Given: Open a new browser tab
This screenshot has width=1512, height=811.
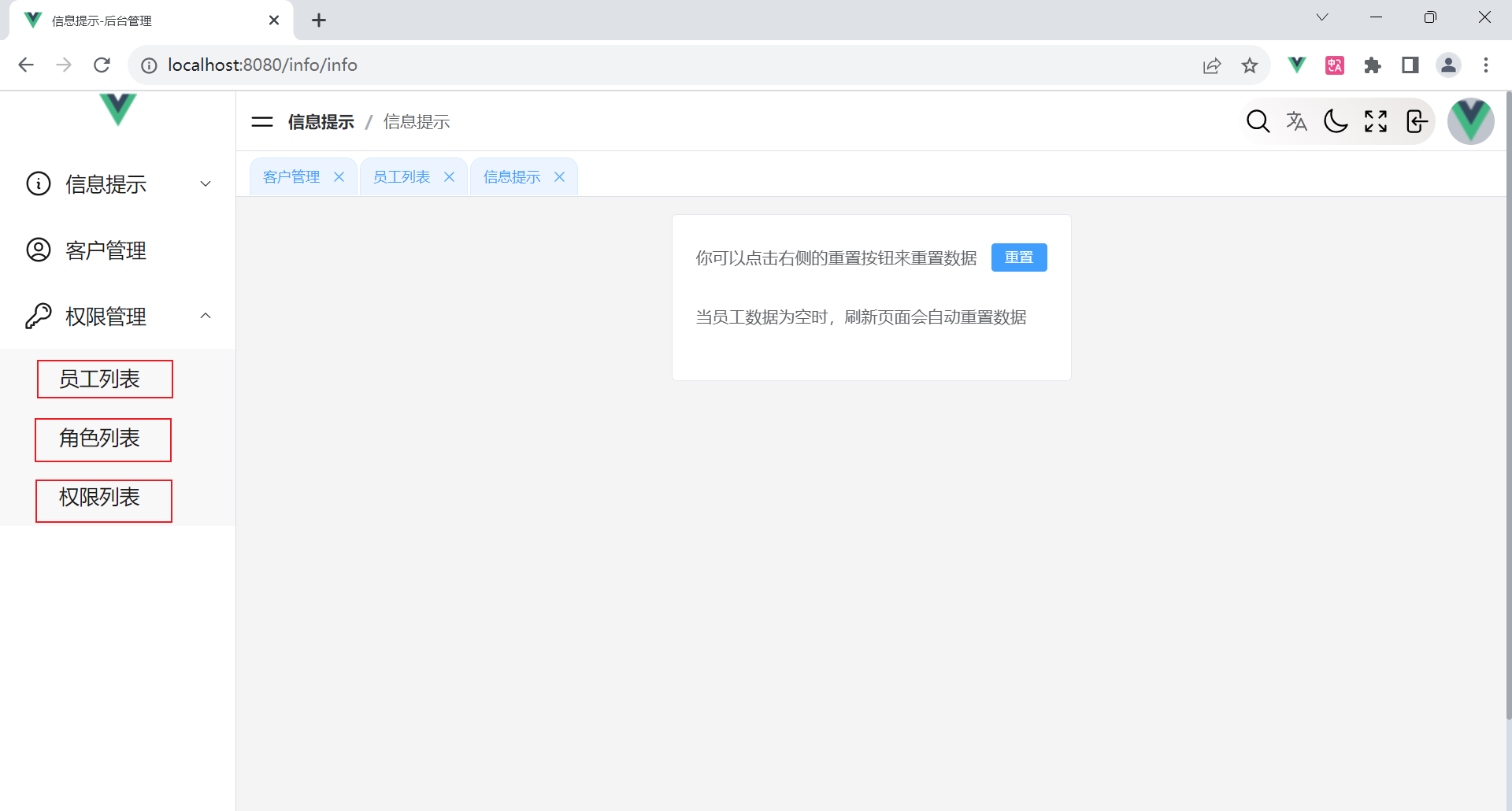Looking at the screenshot, I should pos(319,20).
